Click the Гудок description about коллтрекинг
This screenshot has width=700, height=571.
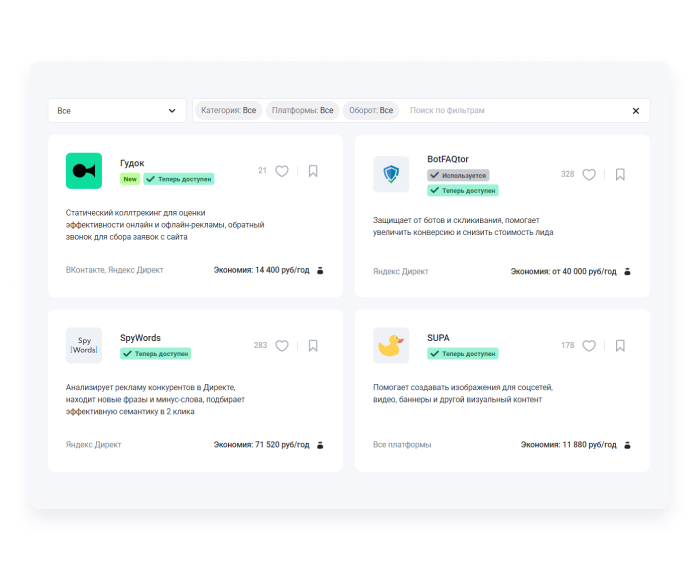(165, 225)
